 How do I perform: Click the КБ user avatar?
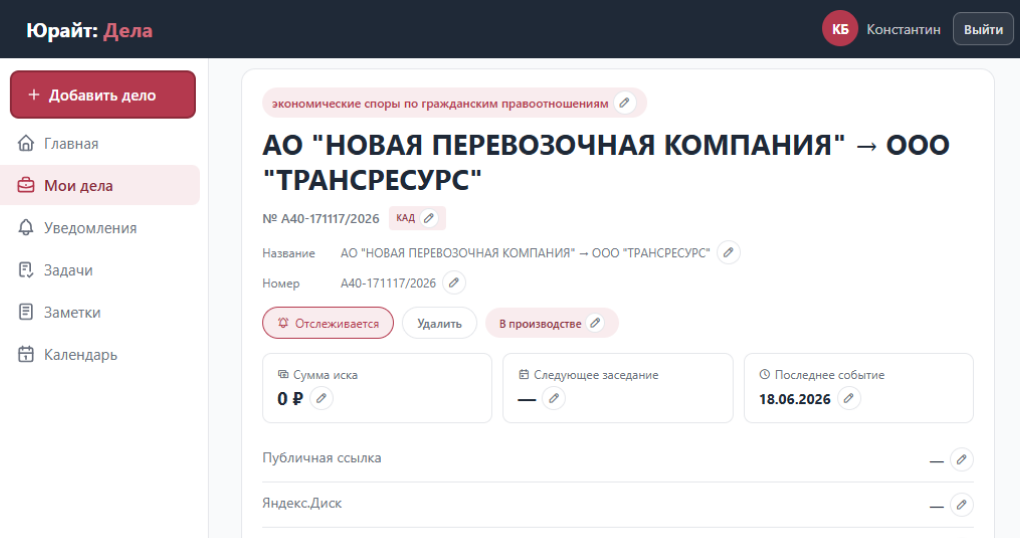[x=840, y=29]
